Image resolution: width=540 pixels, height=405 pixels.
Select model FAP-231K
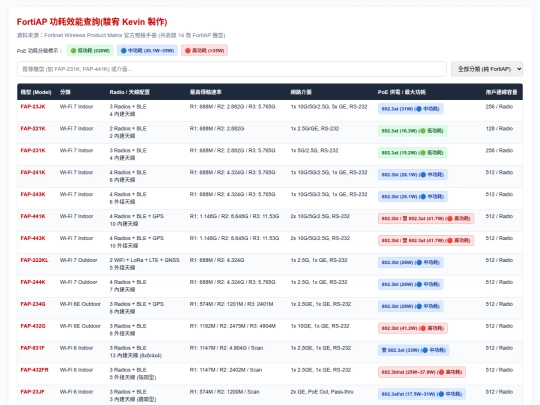click(33, 150)
